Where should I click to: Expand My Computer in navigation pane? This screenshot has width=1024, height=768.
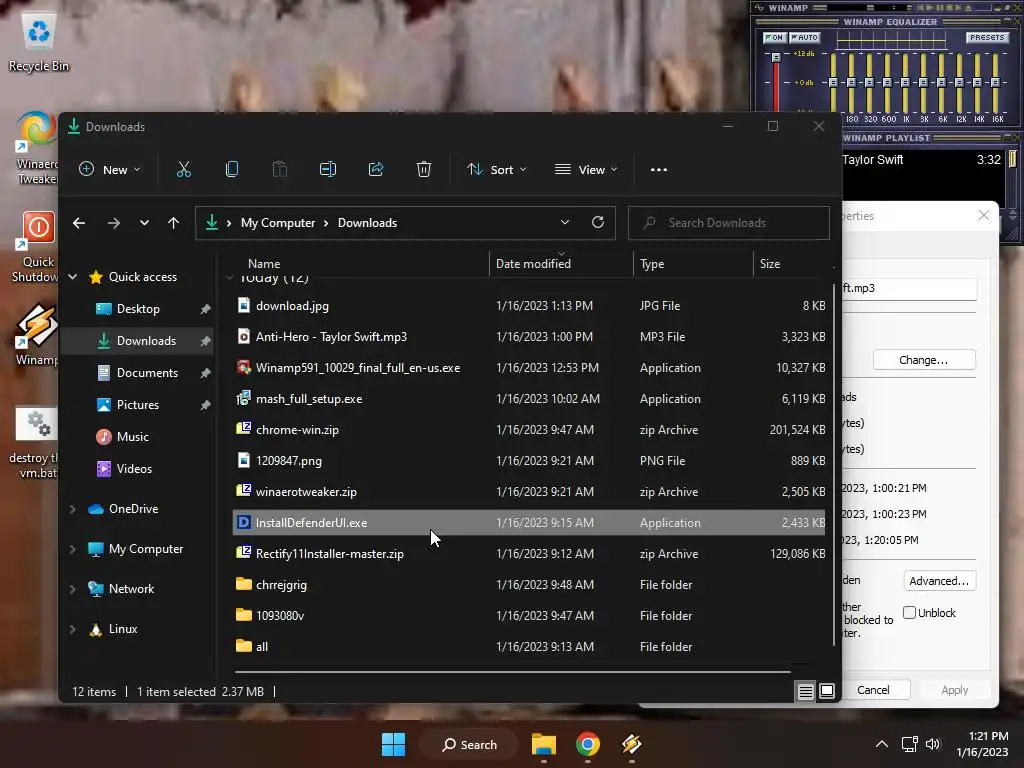click(72, 549)
